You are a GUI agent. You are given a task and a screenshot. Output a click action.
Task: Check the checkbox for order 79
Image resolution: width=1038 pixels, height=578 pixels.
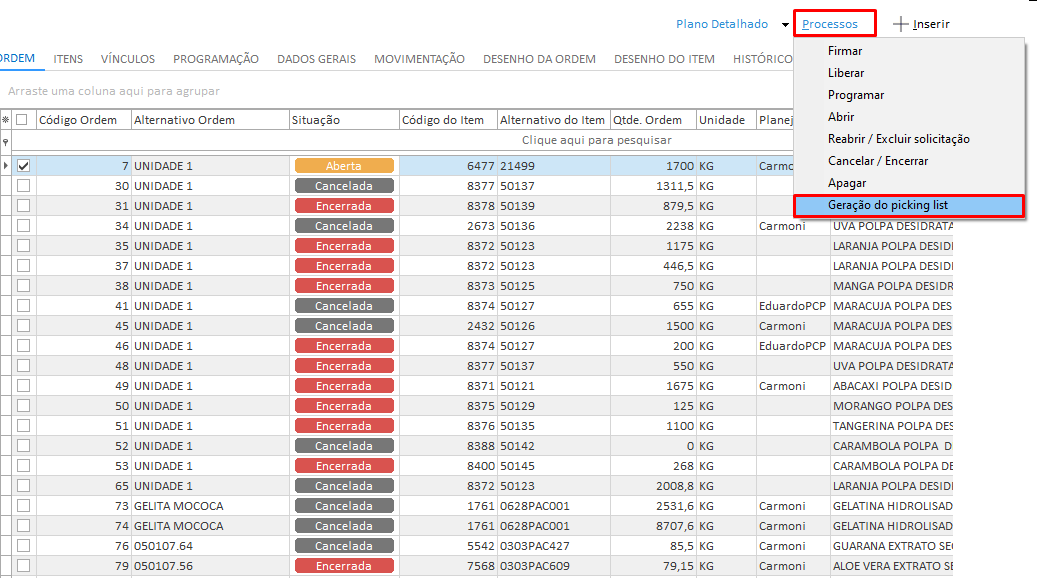(24, 566)
